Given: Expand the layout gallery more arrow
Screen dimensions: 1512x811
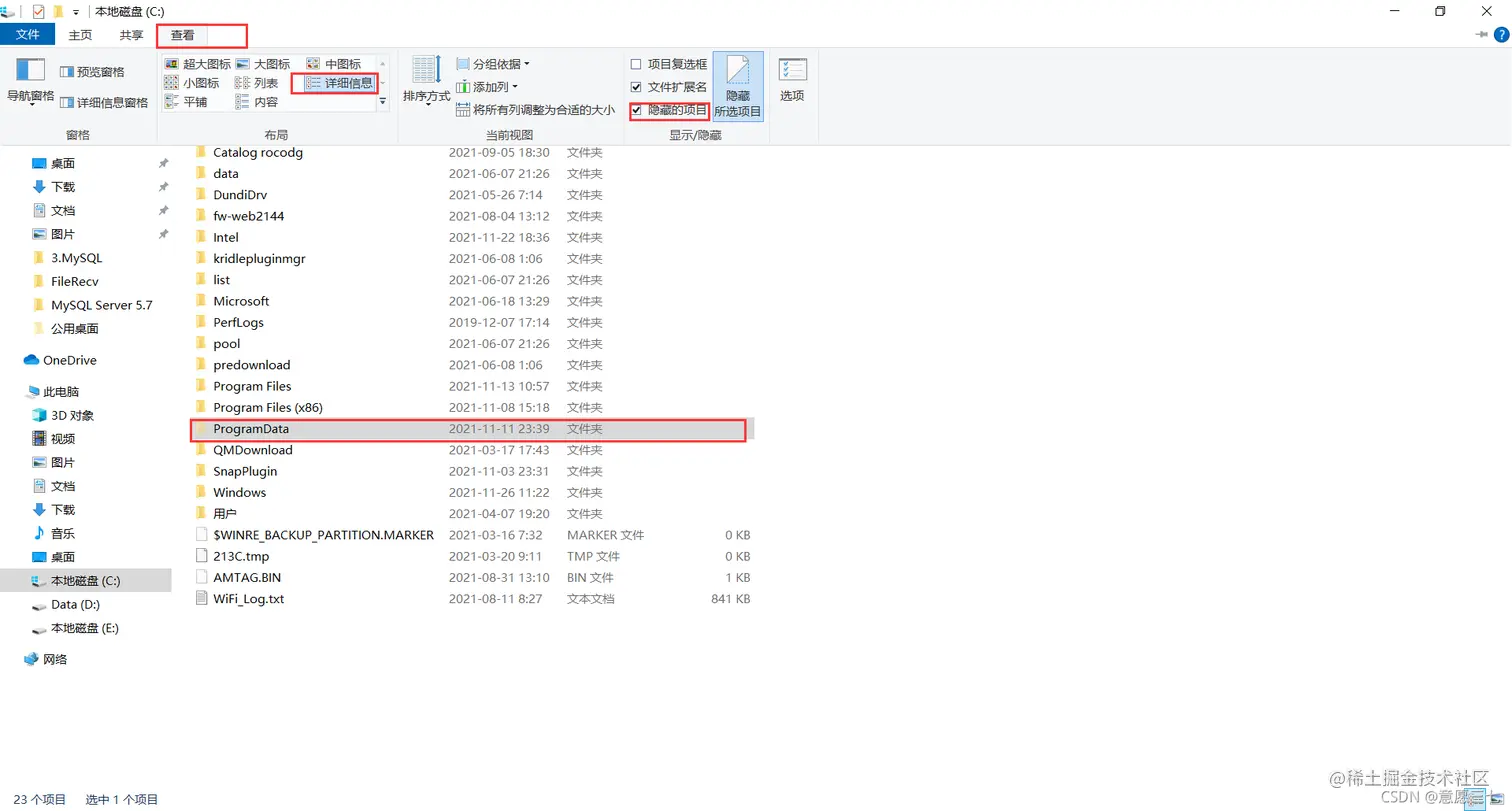Looking at the screenshot, I should 382,102.
